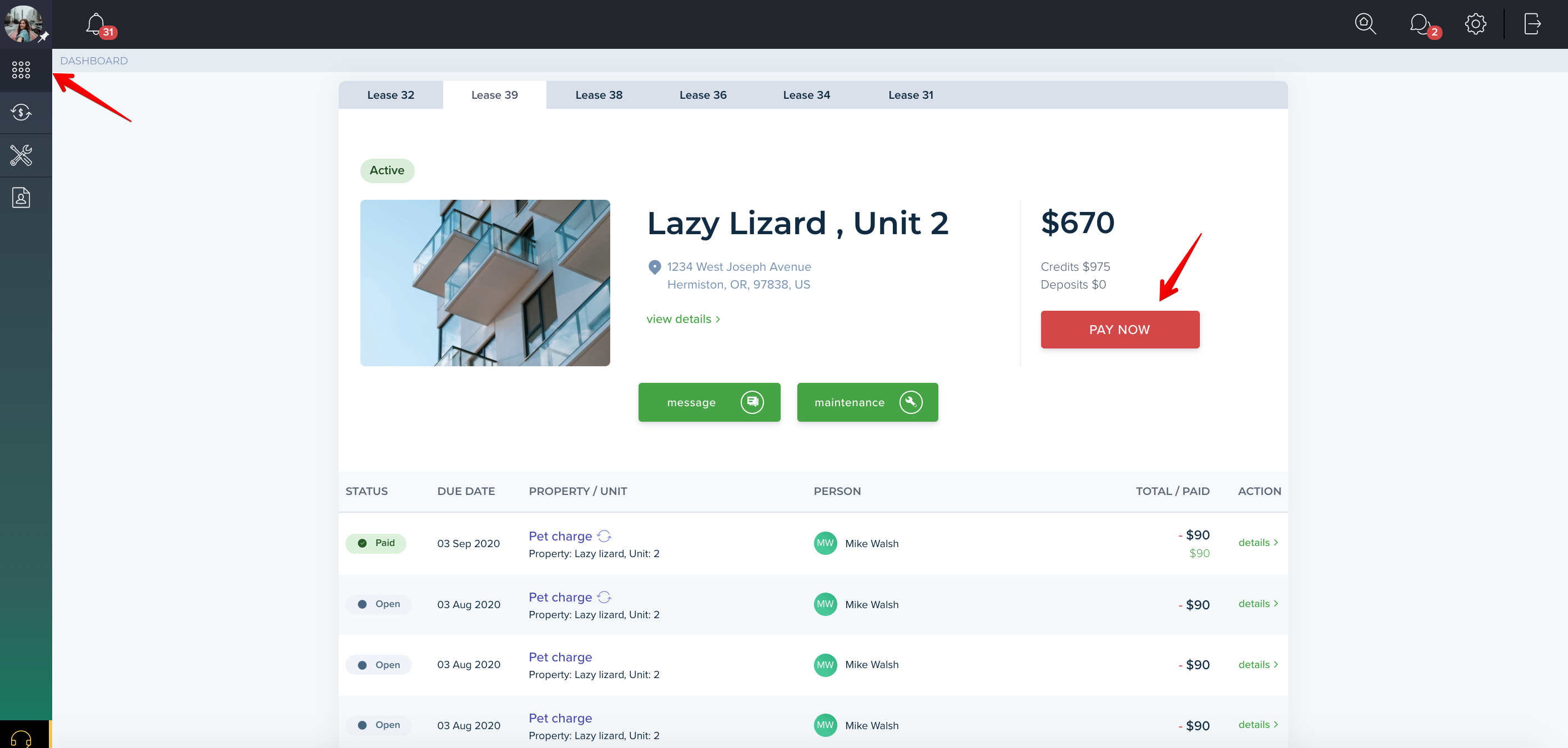Click the Paid status badge

pyautogui.click(x=375, y=543)
